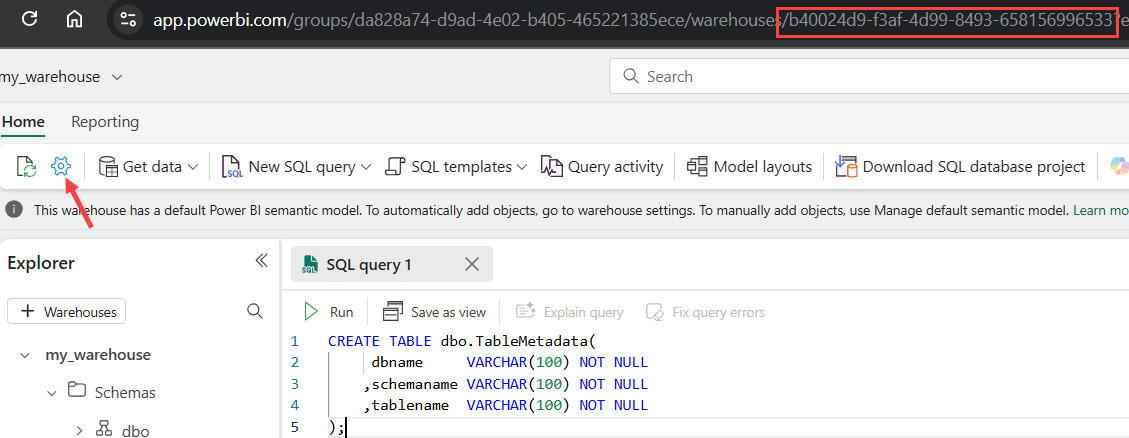This screenshot has height=438, width=1129.
Task: Collapse the my_warehouse tree node
Action: click(x=24, y=355)
